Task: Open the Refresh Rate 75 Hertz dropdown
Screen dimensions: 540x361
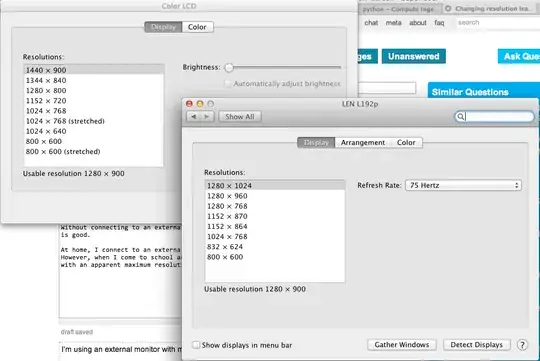Action: (x=463, y=185)
